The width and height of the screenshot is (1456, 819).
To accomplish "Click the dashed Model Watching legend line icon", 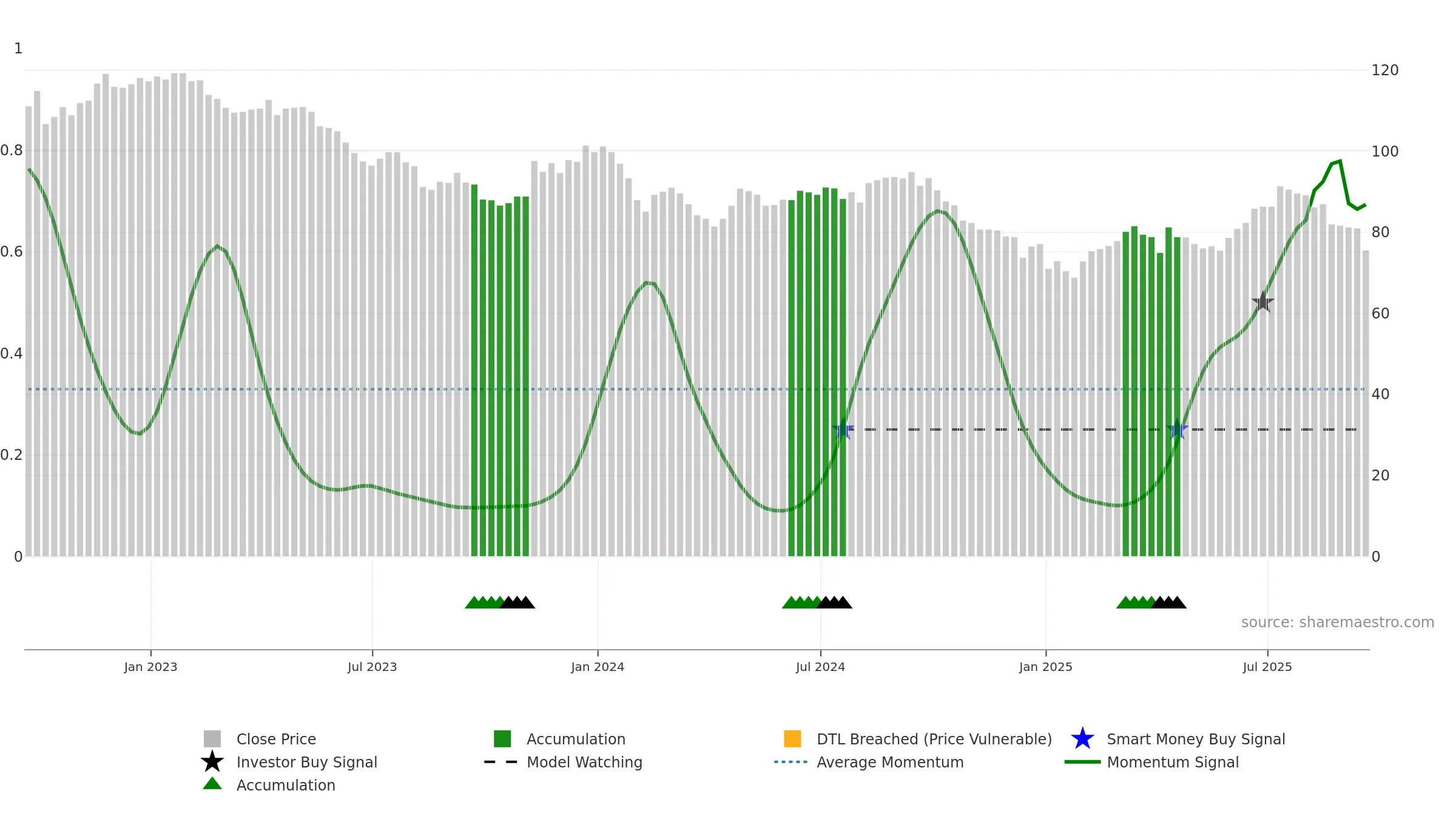I will (500, 762).
